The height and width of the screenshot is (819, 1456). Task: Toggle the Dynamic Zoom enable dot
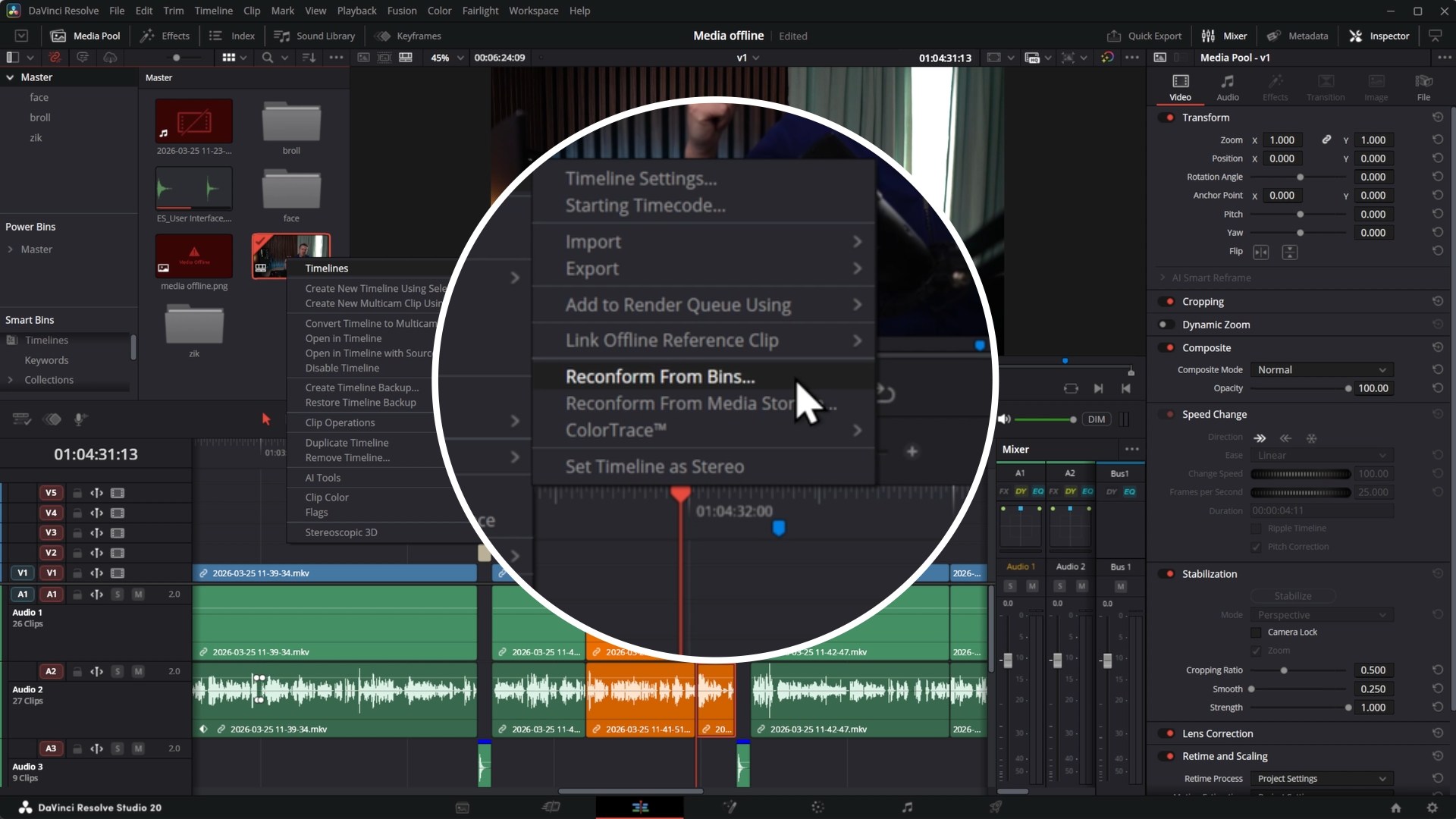(1165, 325)
